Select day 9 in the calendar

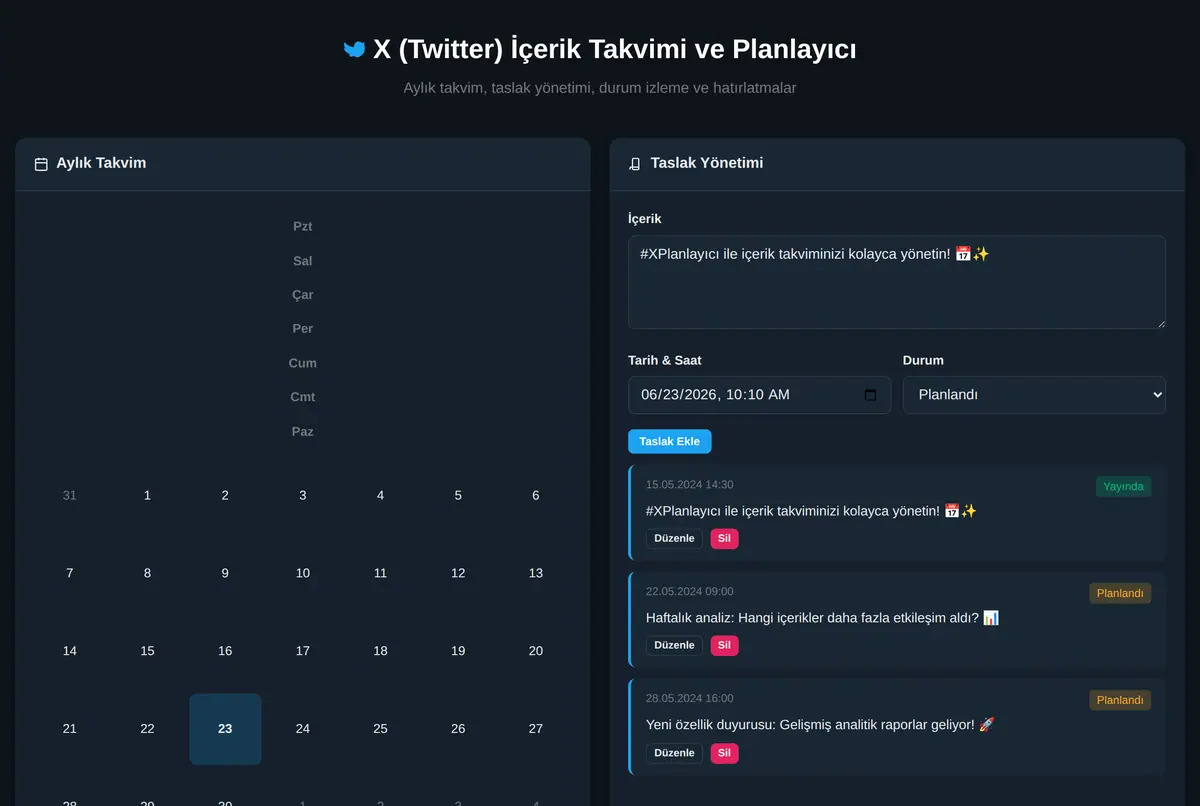[x=225, y=573]
